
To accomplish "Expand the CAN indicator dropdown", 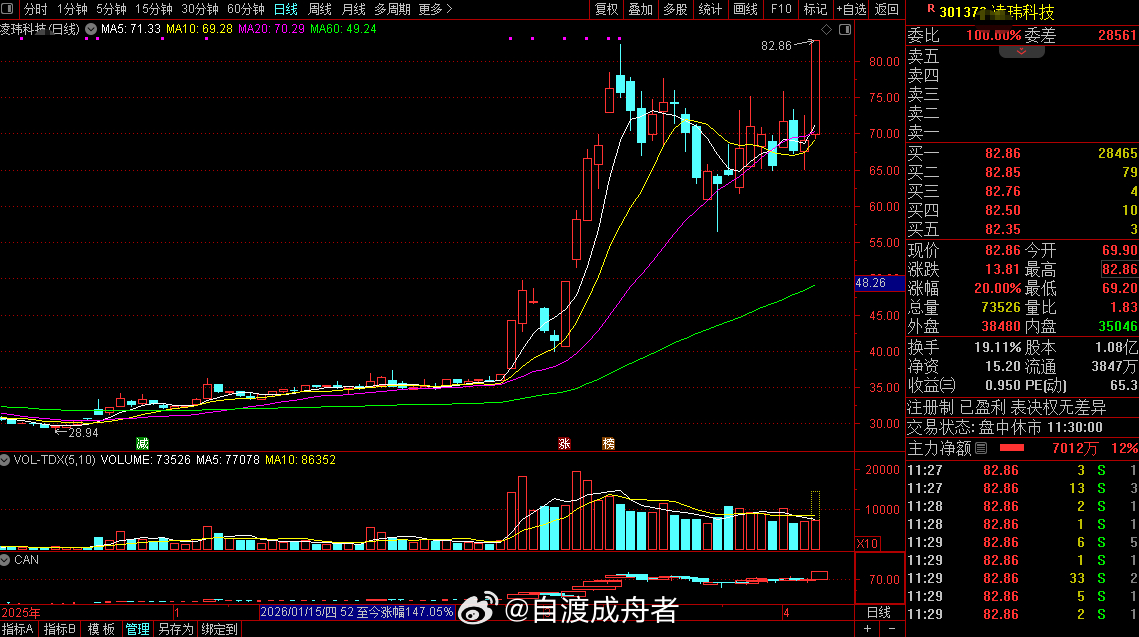I will point(5,560).
